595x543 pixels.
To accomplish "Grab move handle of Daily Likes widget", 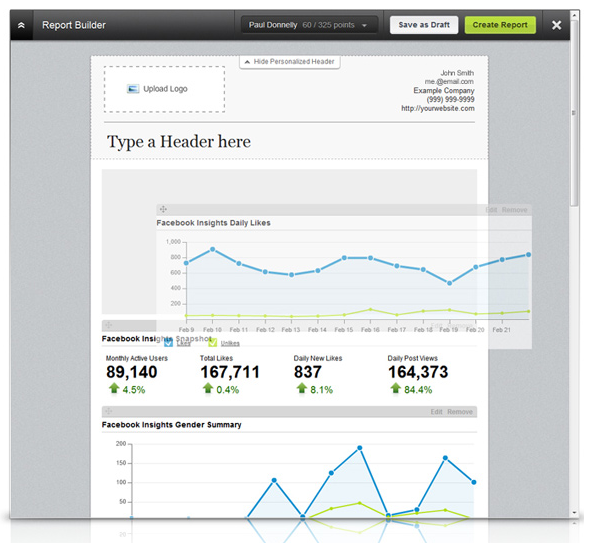I will [163, 209].
